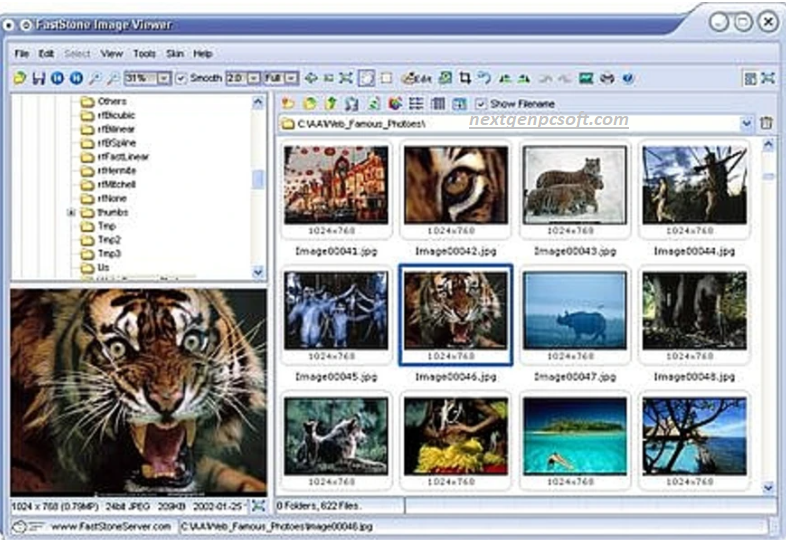Click the full screen icon at top right
Screen dimensions: 786x540
click(768, 78)
